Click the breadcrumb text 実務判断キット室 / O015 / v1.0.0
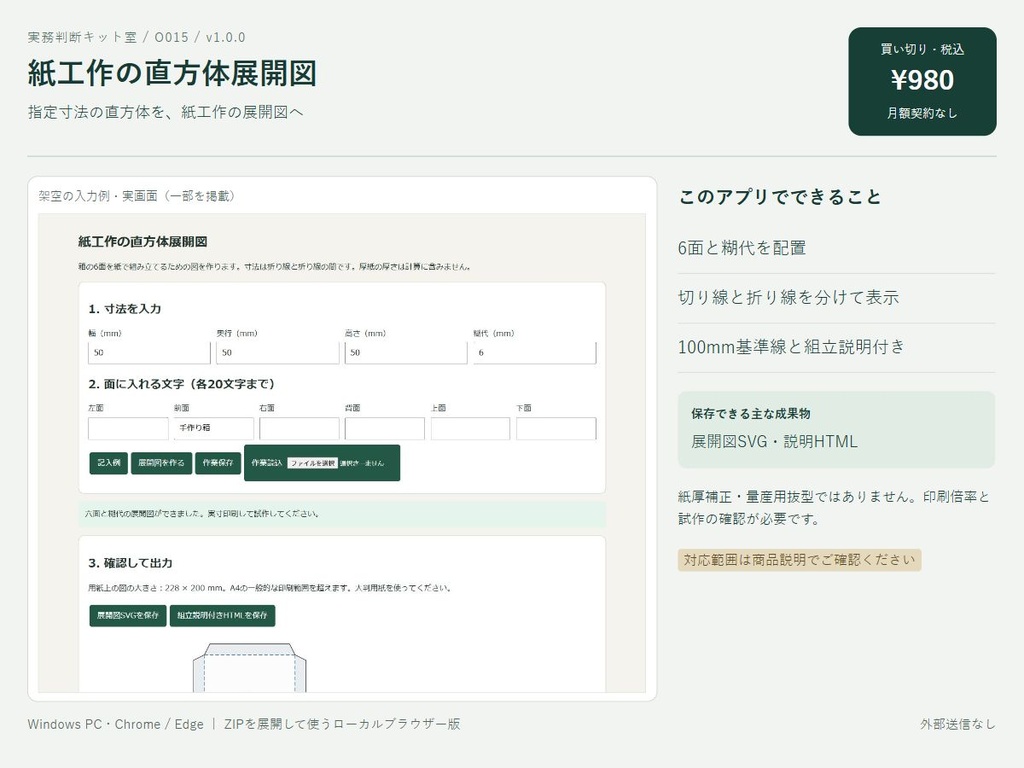Viewport: 1024px width, 768px height. (136, 37)
